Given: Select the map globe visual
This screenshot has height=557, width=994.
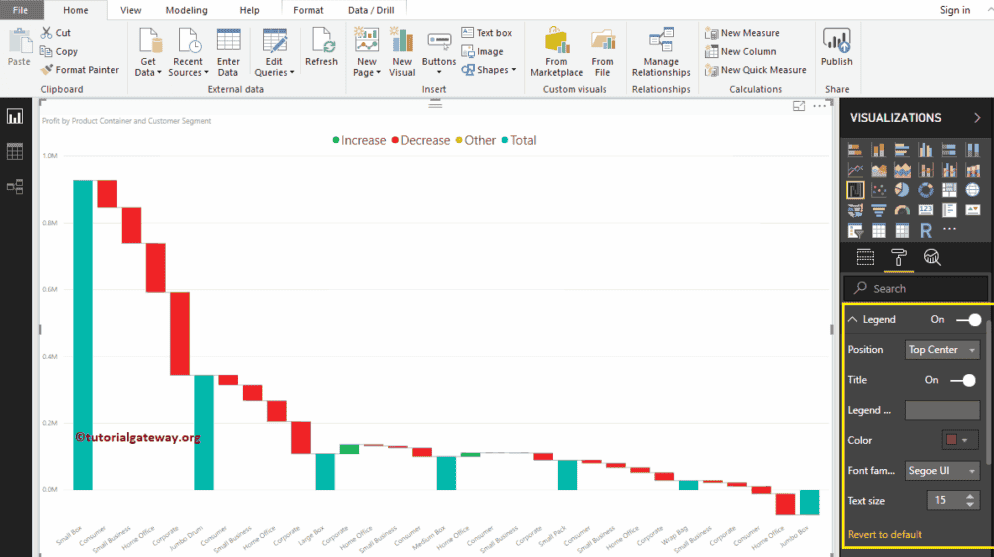Looking at the screenshot, I should (x=972, y=189).
